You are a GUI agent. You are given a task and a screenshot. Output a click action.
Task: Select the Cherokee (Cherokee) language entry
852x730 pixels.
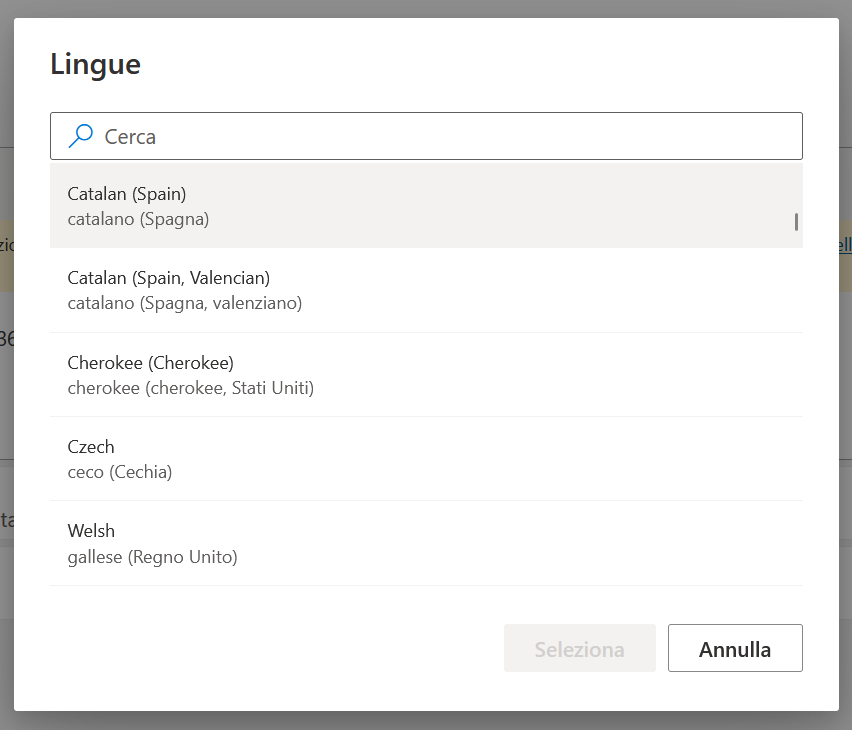tap(426, 375)
